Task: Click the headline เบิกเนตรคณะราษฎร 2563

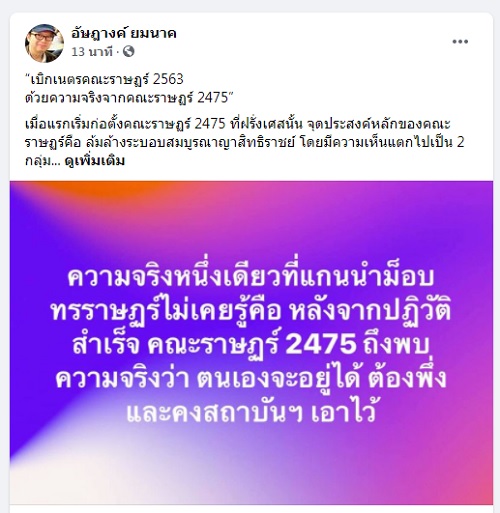Action: [105, 79]
